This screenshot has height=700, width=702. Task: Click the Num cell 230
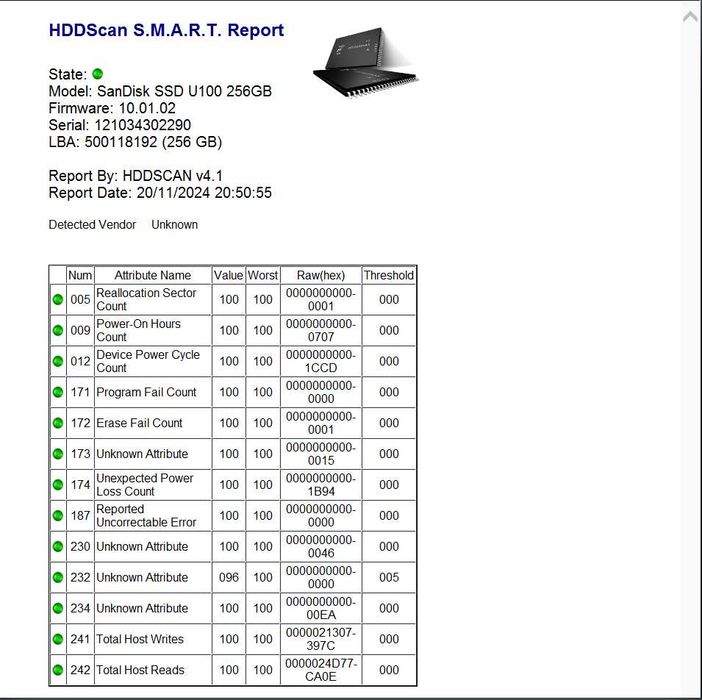click(x=80, y=546)
